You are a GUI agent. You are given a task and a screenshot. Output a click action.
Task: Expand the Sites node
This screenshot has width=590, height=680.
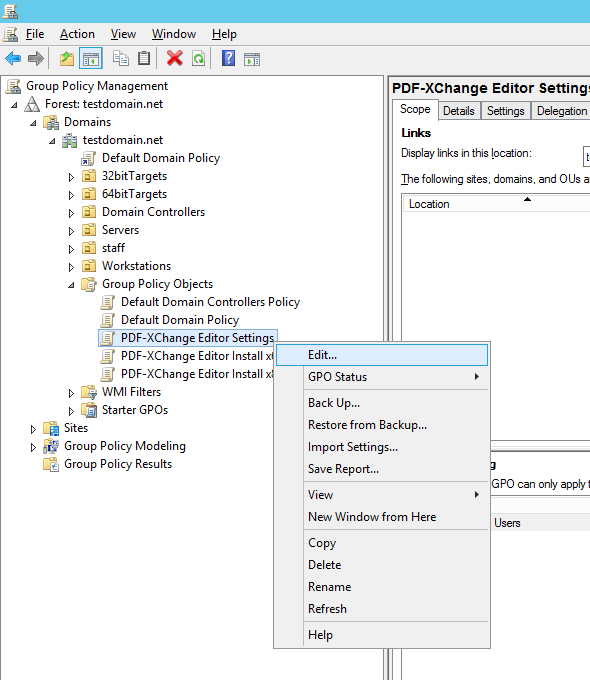pyautogui.click(x=33, y=429)
